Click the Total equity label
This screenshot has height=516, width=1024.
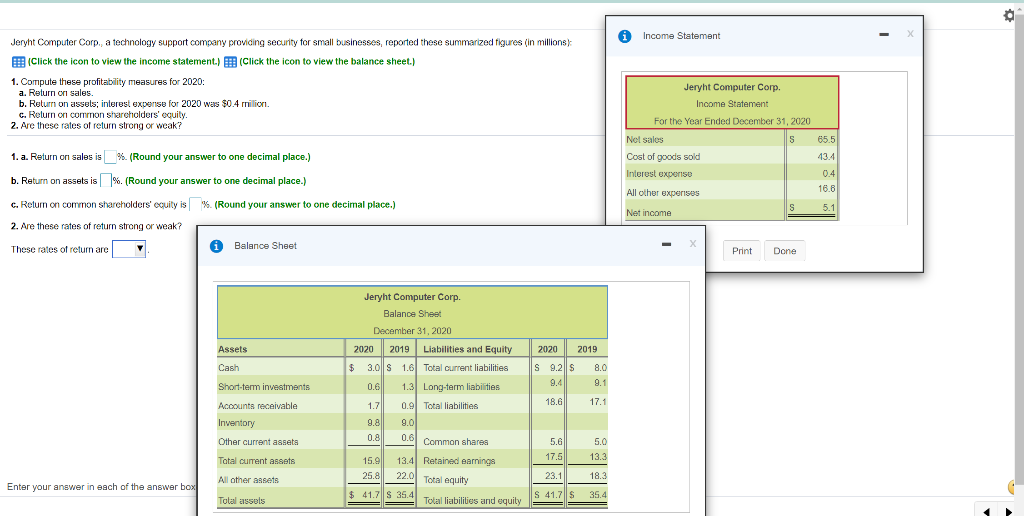[445, 479]
